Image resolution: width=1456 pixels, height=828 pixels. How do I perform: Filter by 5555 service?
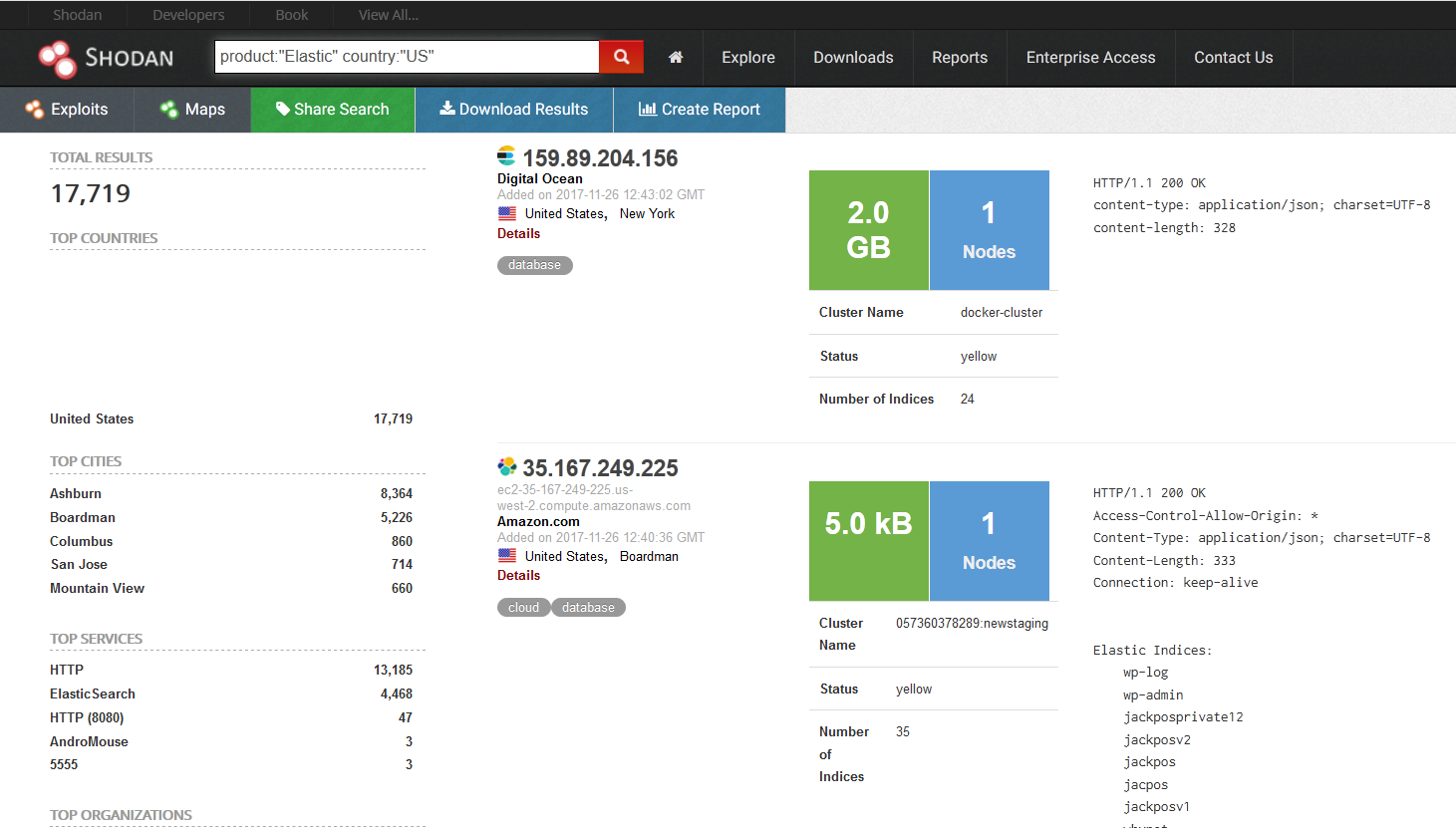click(x=64, y=764)
